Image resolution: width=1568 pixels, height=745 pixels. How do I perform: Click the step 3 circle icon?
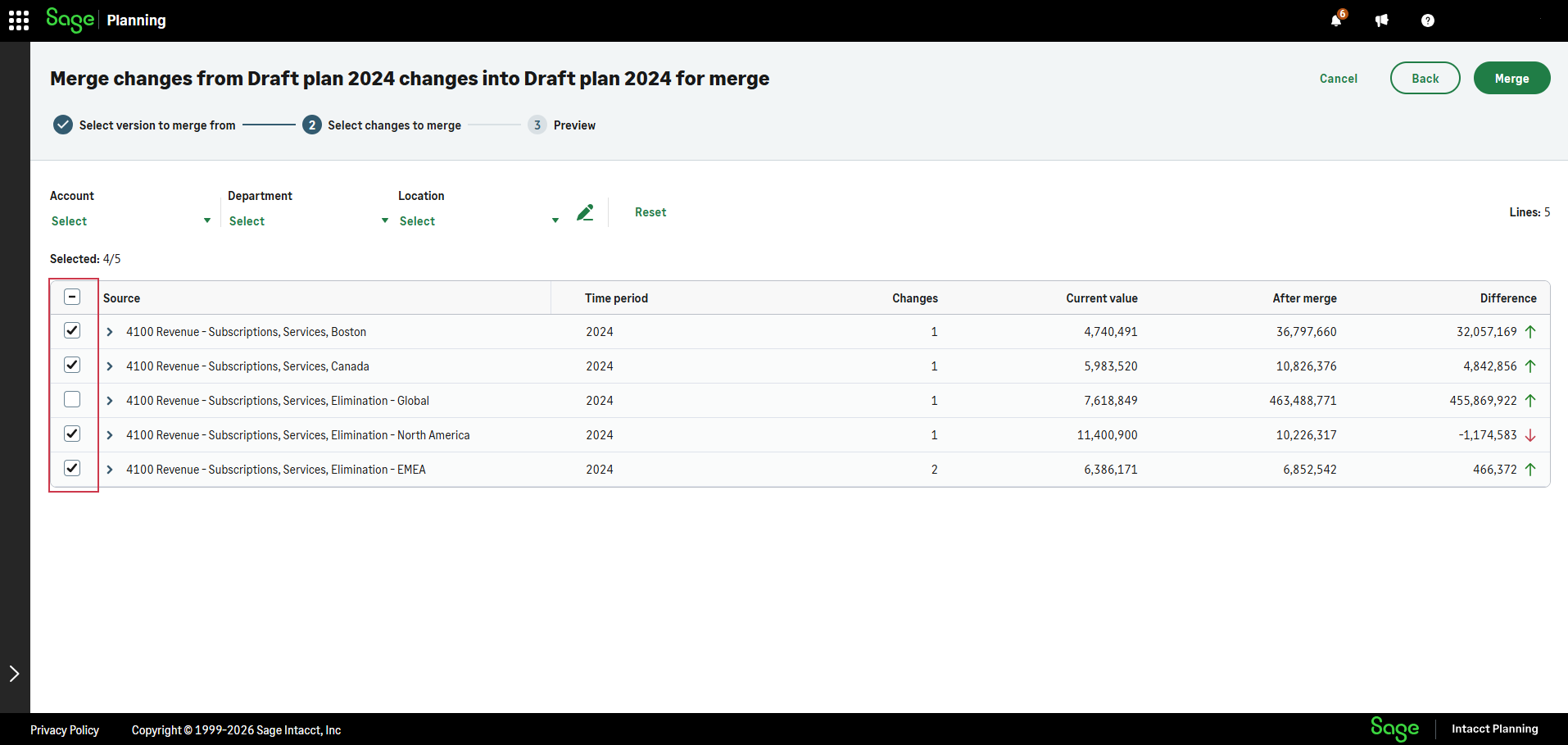pyautogui.click(x=537, y=125)
